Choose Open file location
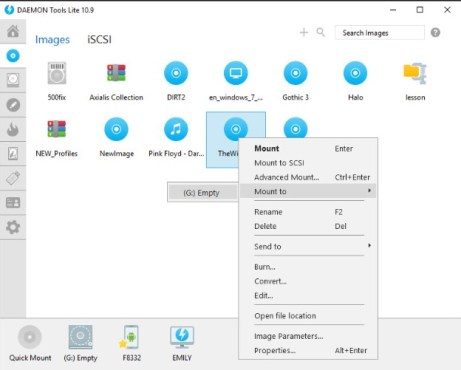This screenshot has height=370, width=461. point(308,316)
